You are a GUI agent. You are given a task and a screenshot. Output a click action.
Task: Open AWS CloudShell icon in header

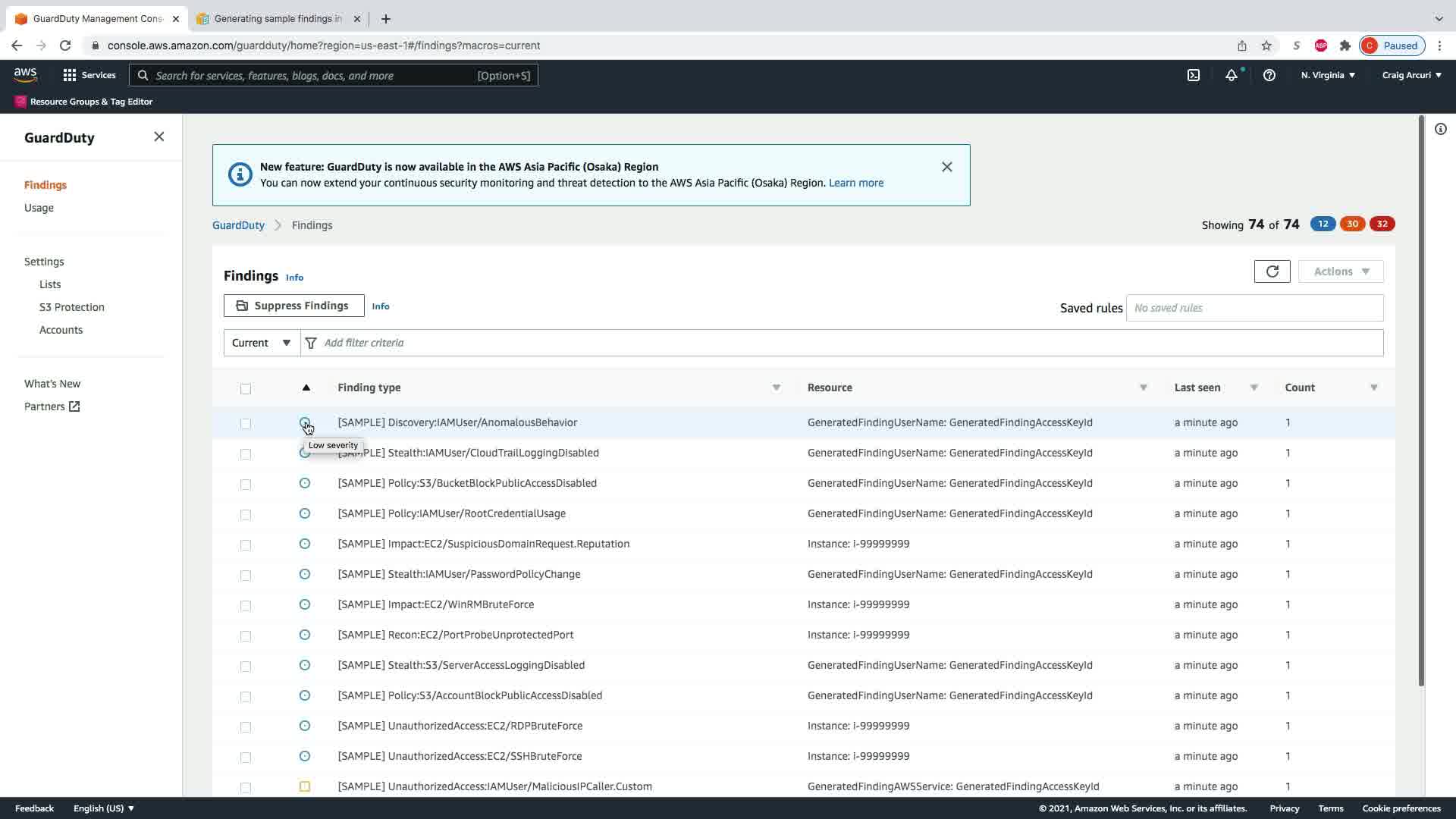coord(1193,75)
